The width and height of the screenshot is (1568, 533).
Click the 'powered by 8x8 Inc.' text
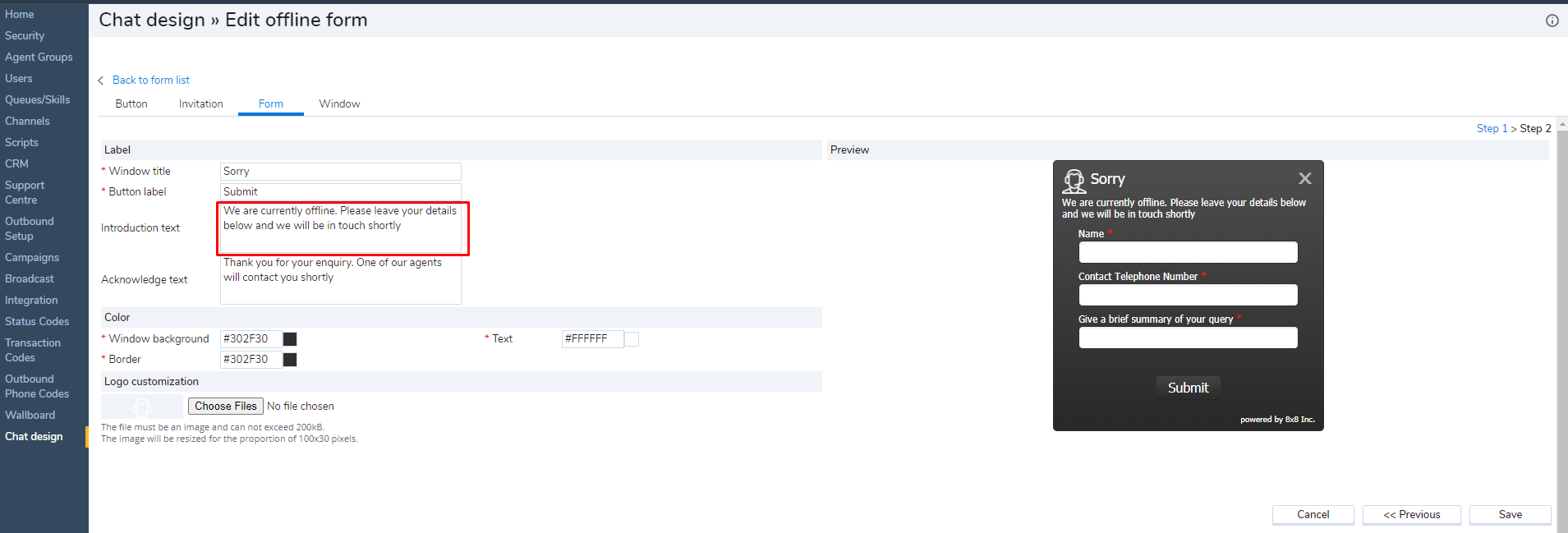click(1277, 420)
